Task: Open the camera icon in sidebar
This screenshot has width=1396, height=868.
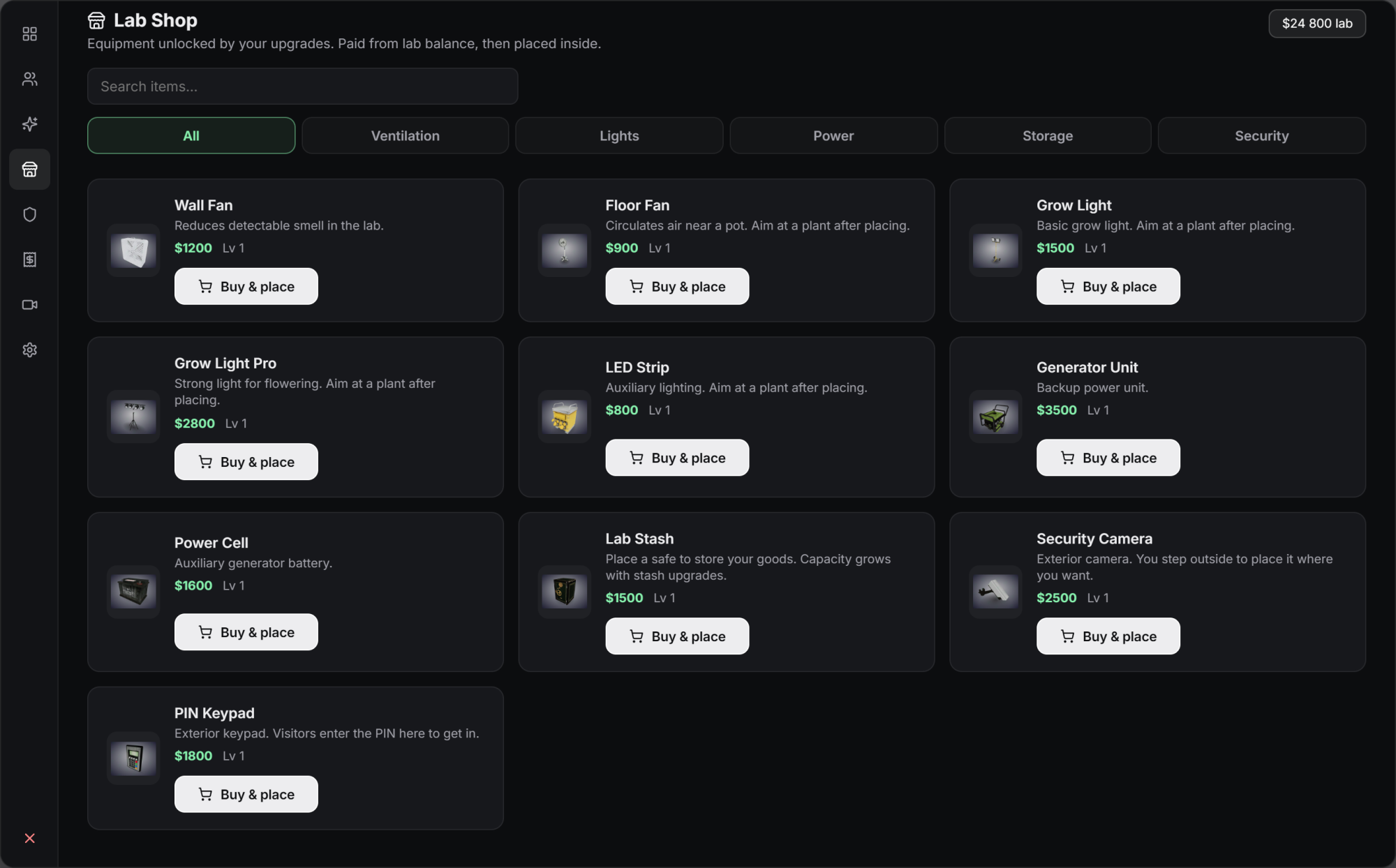Action: [29, 305]
